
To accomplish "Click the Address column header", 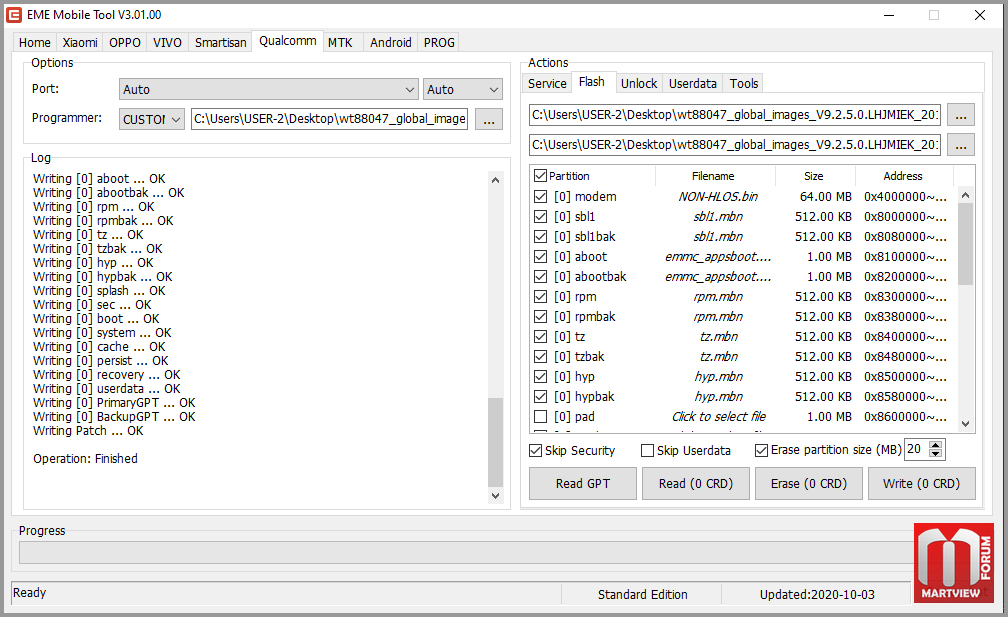I will tap(903, 176).
